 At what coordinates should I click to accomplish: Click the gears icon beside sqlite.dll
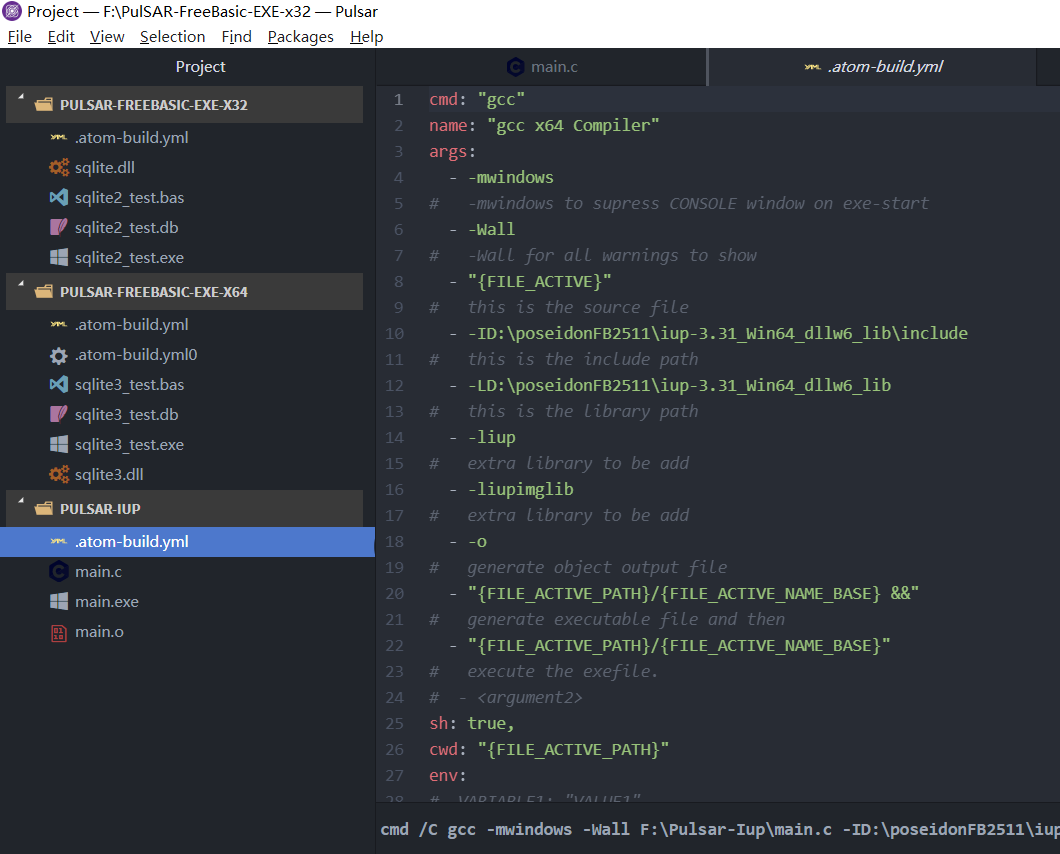click(x=59, y=167)
